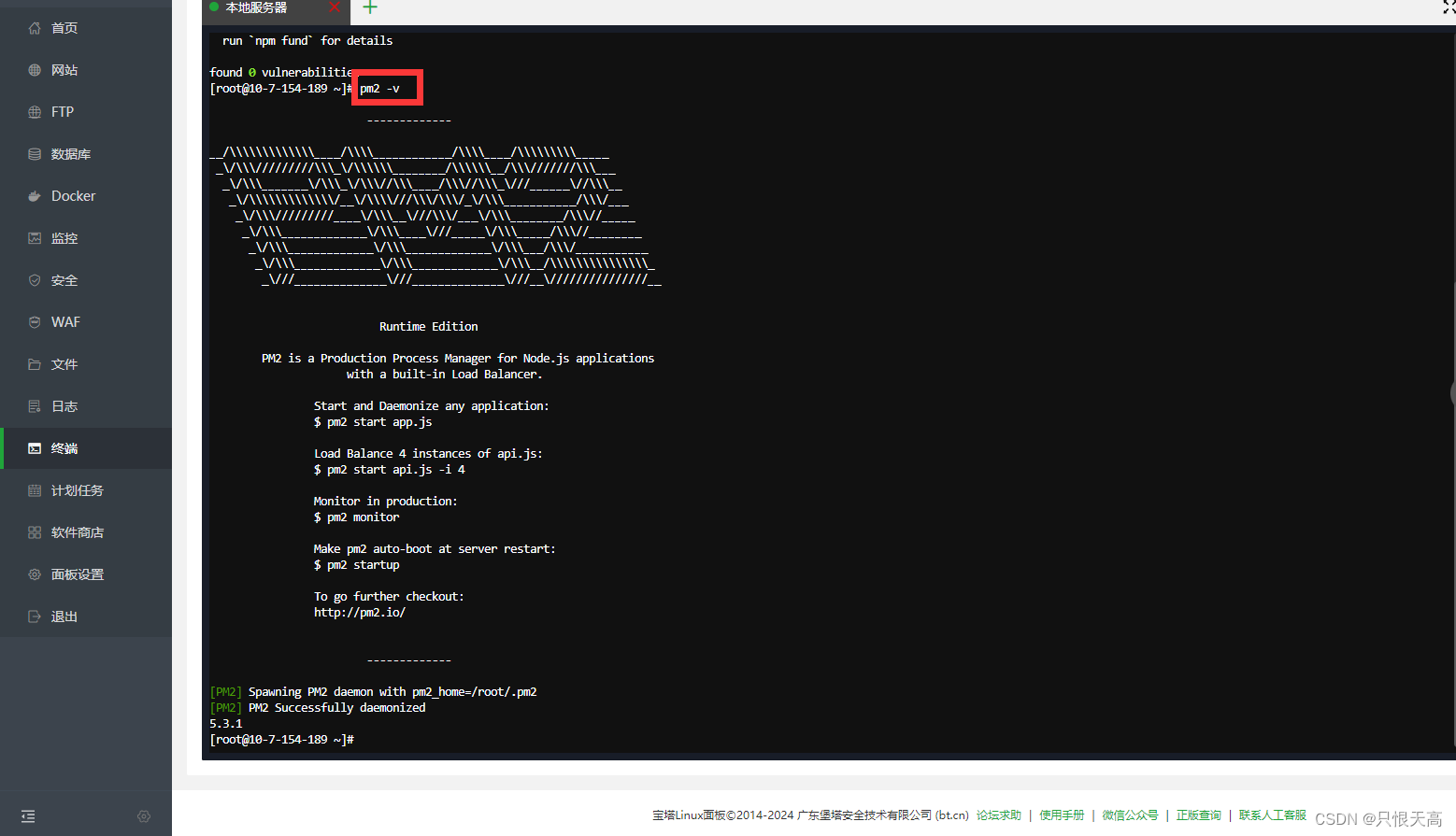Viewport: 1456px width, 836px height.
Task: Click the 监控 monitor icon
Action: click(x=35, y=238)
